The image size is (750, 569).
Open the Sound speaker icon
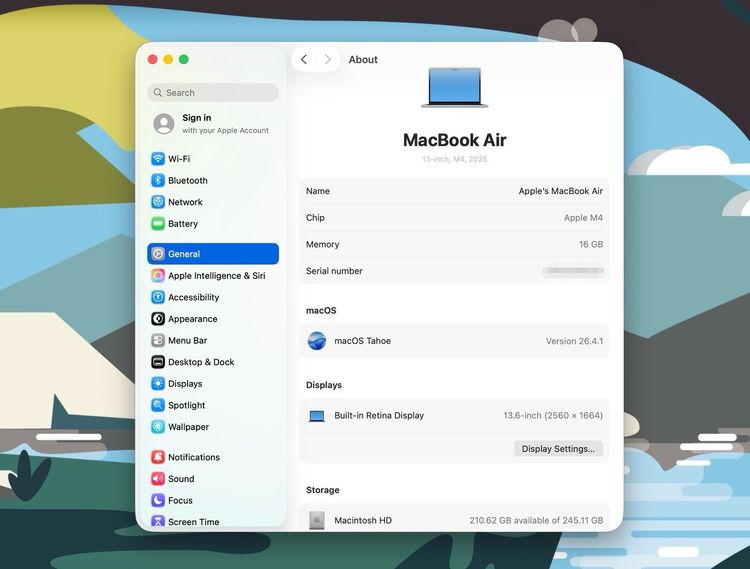158,479
